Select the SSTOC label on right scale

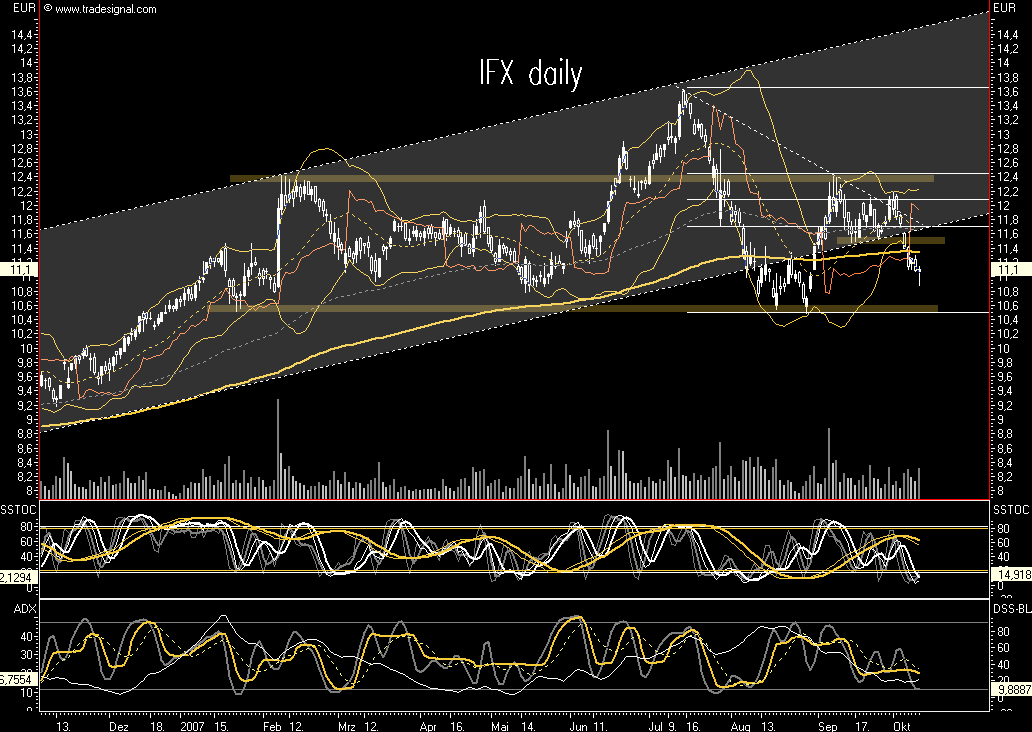tap(1012, 509)
